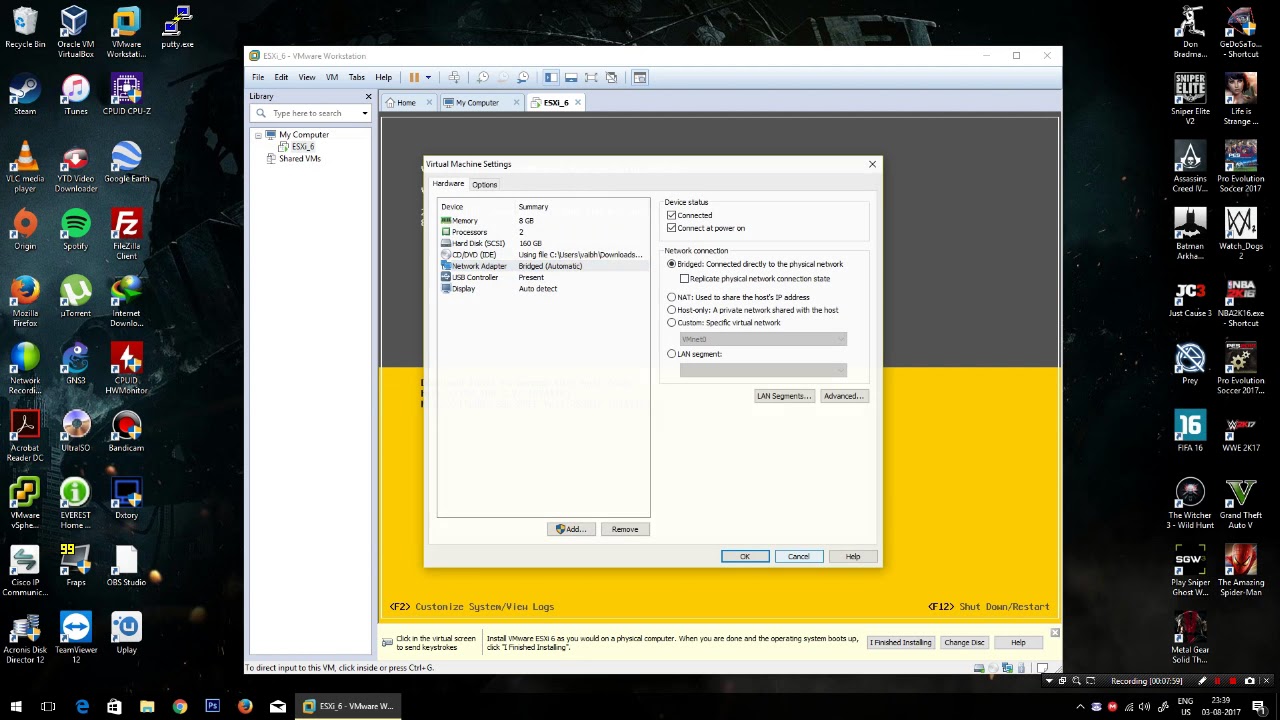Close the install hint bar

1054,633
